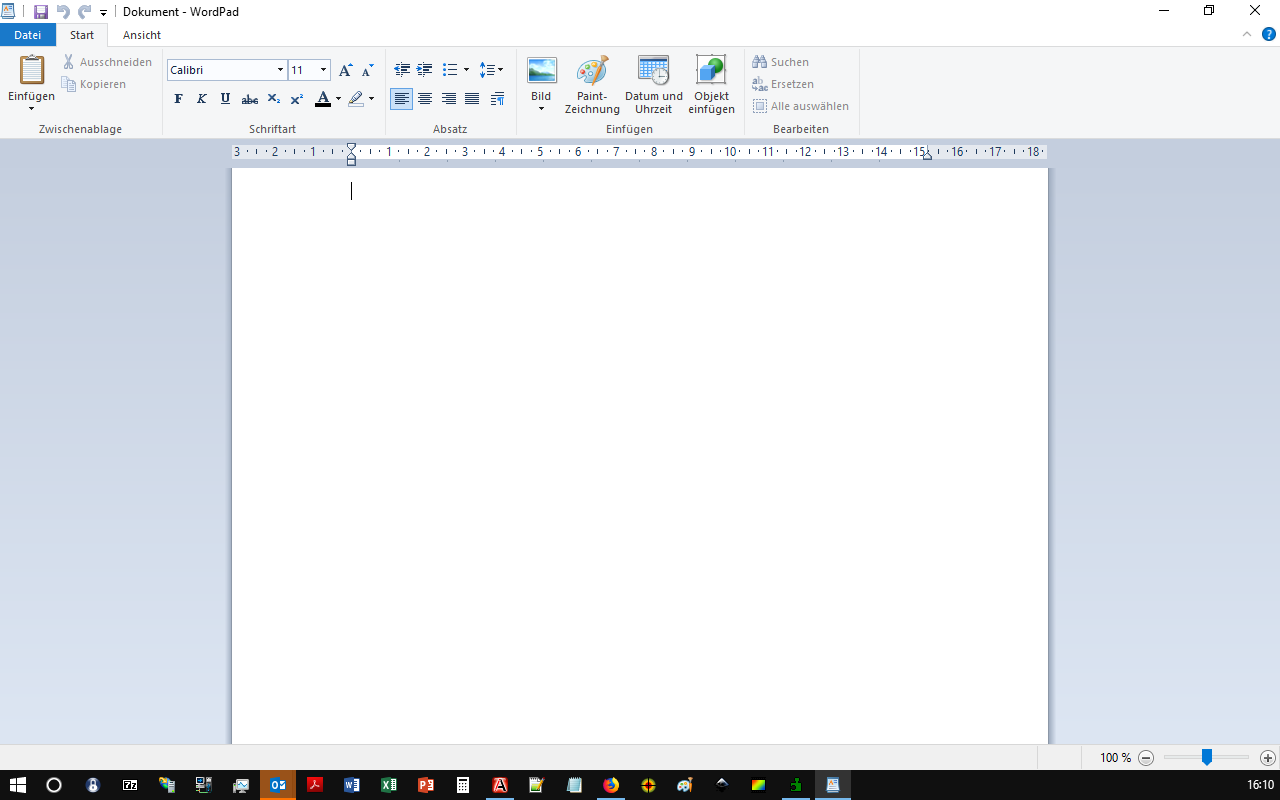This screenshot has height=800, width=1280.
Task: Save the document from quick access toolbar
Action: (x=41, y=12)
